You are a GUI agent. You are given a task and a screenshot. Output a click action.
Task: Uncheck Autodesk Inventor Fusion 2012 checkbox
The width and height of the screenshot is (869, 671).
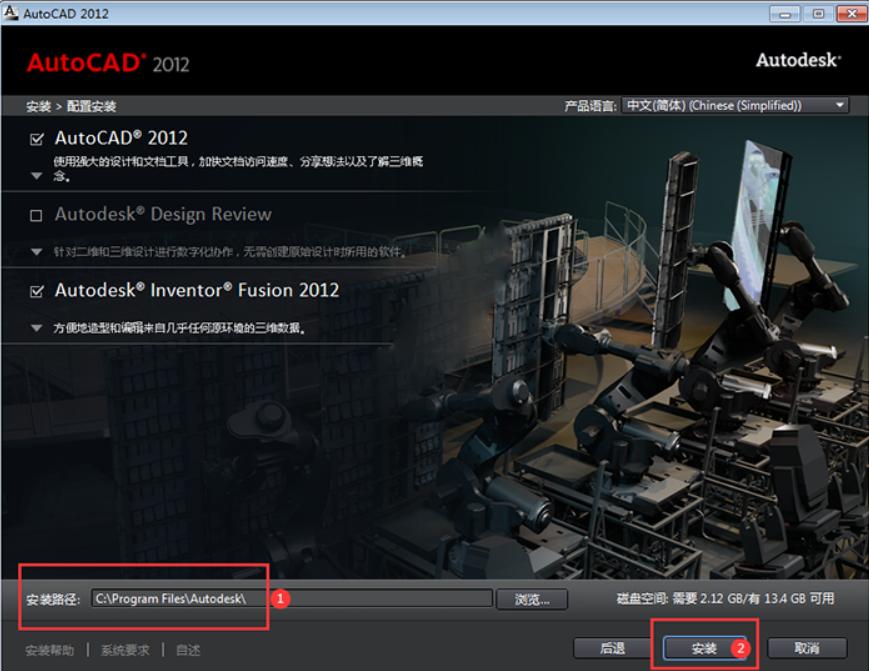point(37,291)
